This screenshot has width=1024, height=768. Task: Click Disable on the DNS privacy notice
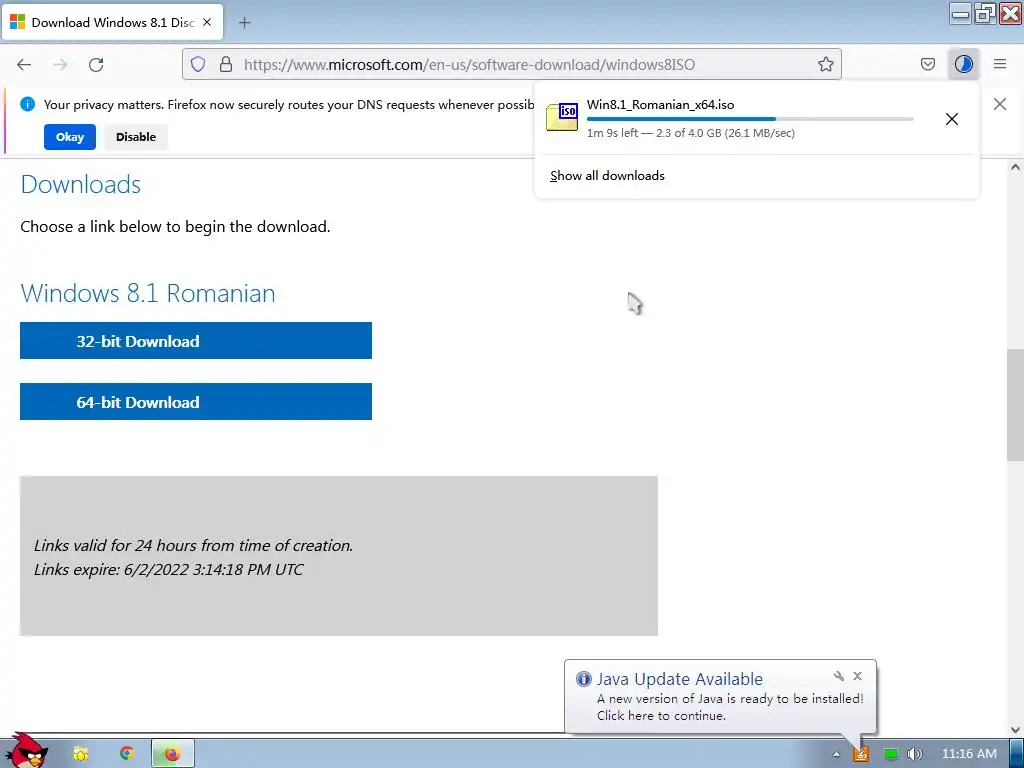[x=136, y=137]
